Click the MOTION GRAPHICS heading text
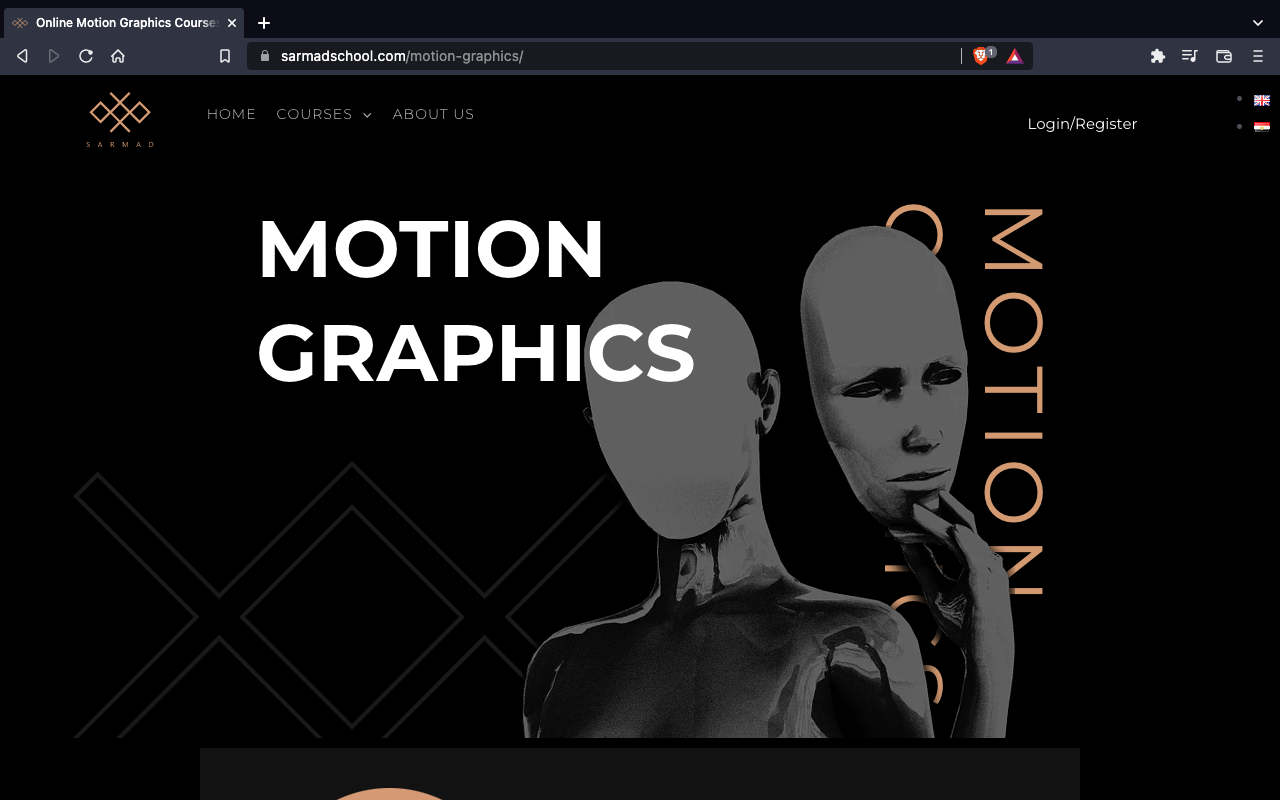 [x=476, y=300]
